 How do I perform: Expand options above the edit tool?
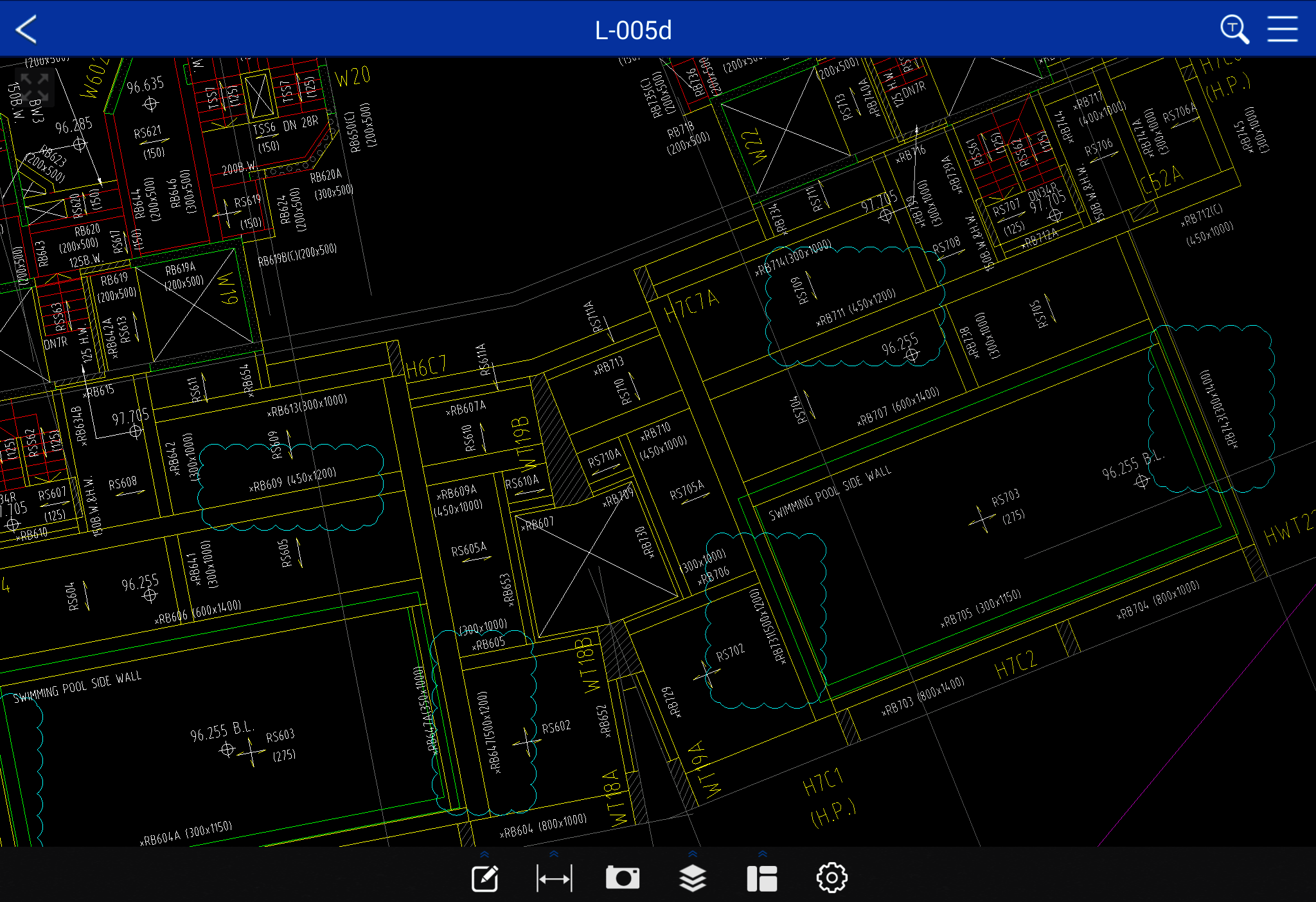click(x=485, y=854)
